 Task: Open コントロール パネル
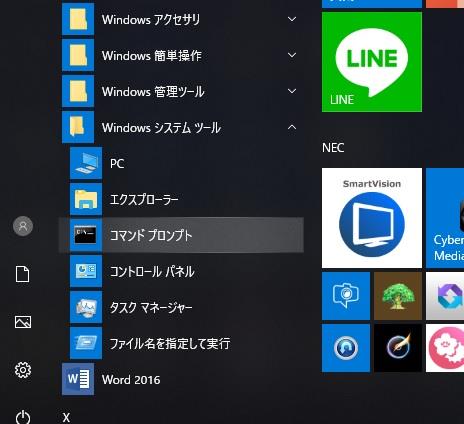(x=181, y=271)
